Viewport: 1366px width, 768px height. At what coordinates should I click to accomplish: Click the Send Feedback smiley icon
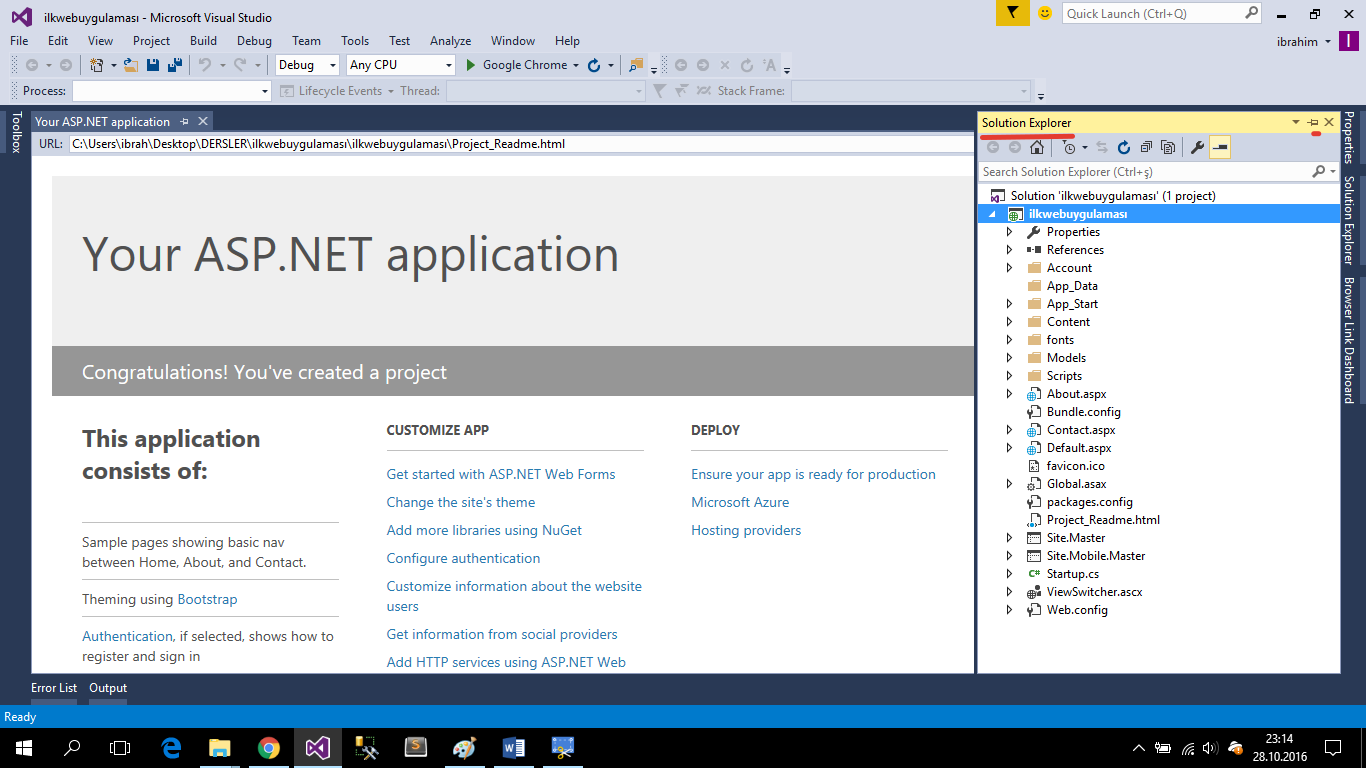click(x=1045, y=13)
